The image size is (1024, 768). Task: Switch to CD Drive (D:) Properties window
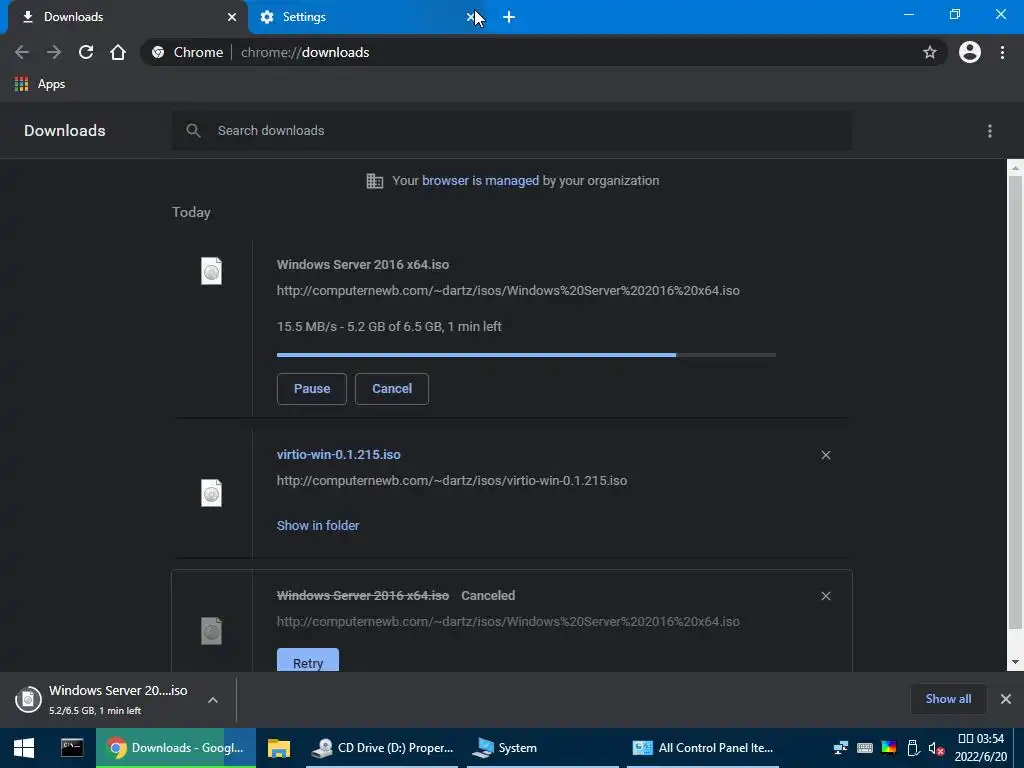384,748
